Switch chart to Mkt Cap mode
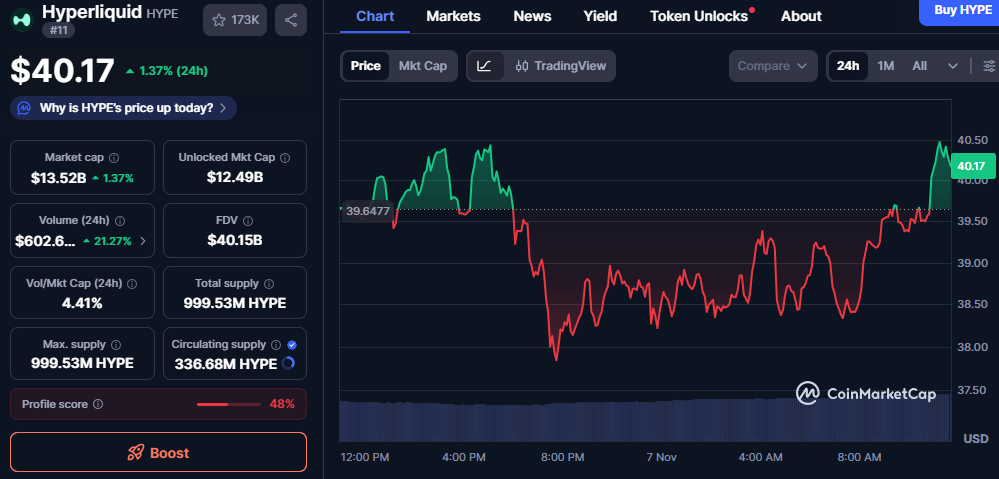 (x=422, y=66)
